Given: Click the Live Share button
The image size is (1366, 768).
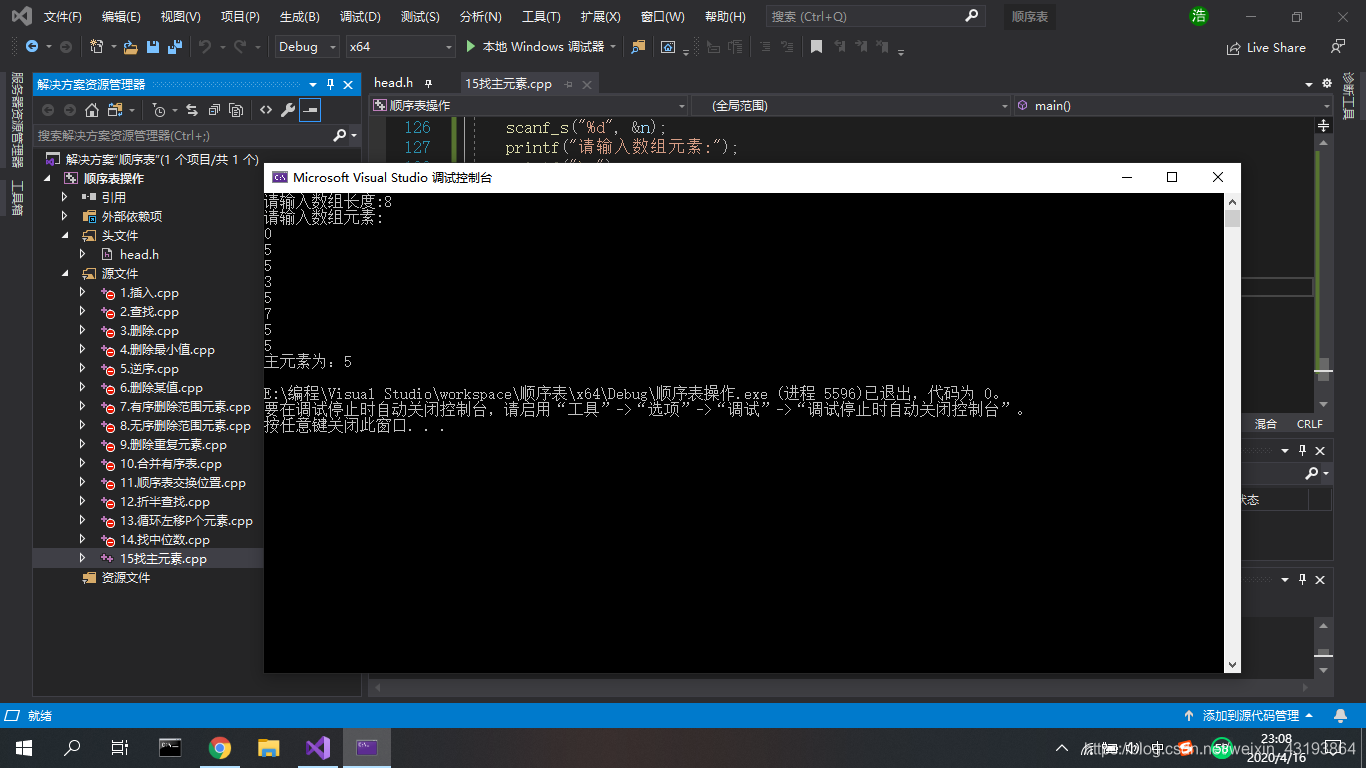Looking at the screenshot, I should pyautogui.click(x=1266, y=47).
